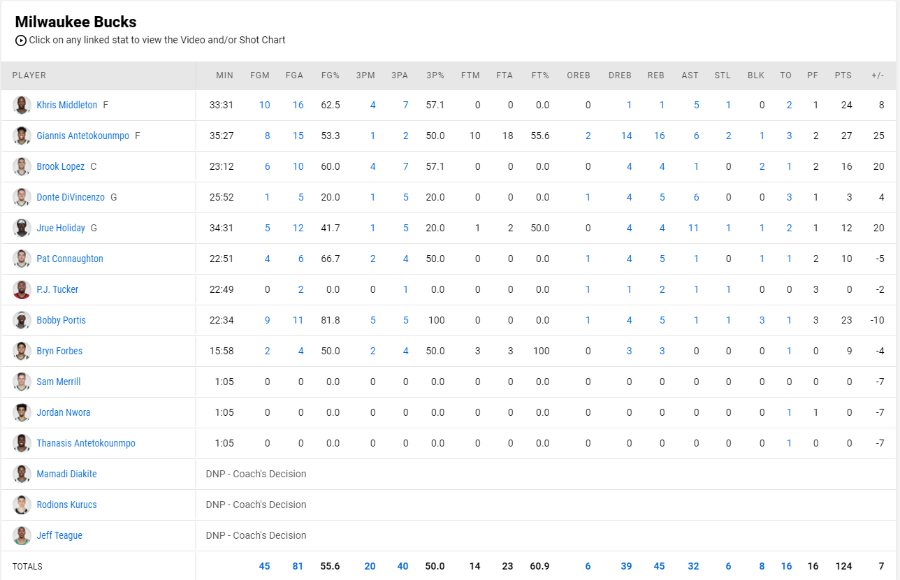
Task: Open Mamadi Diakite's player profile link
Action: pos(67,474)
